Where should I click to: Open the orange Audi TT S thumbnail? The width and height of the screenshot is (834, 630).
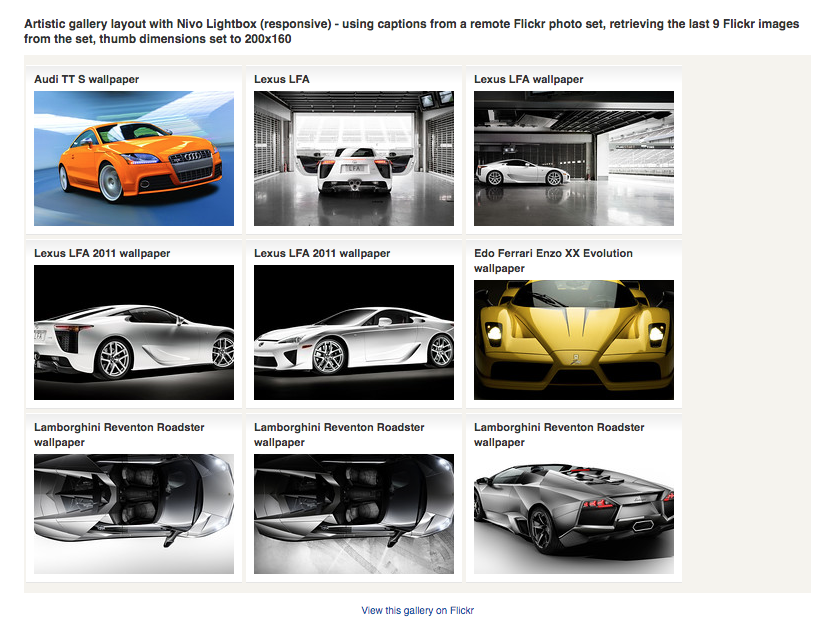click(134, 158)
